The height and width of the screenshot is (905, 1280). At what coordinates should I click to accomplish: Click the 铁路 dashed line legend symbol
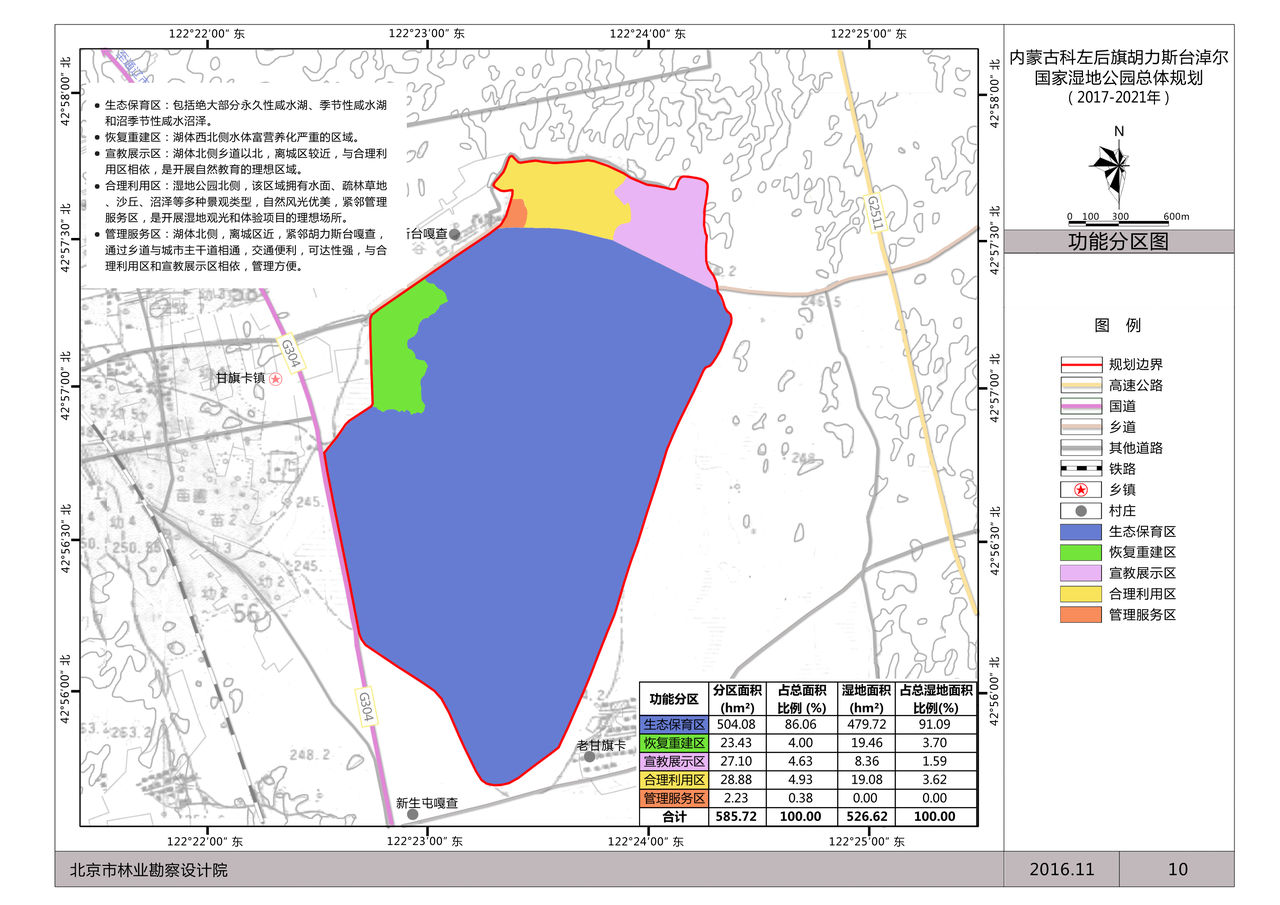pos(1081,469)
